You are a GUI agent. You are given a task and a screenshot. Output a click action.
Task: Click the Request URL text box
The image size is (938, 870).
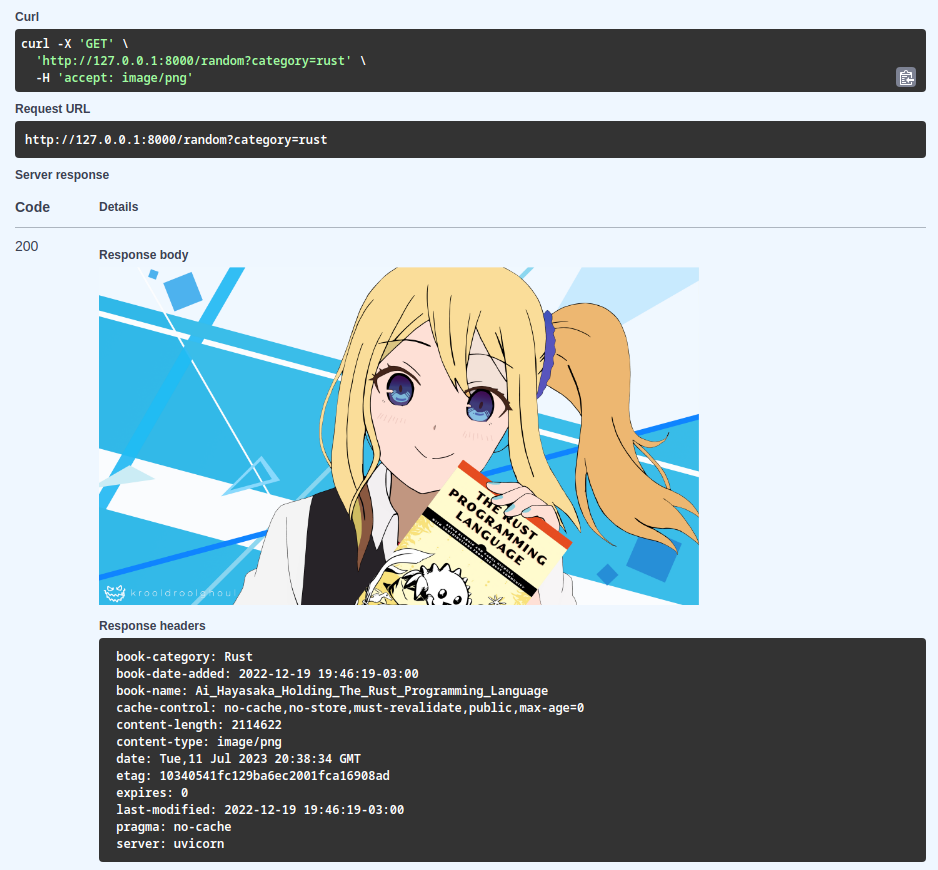pos(470,139)
